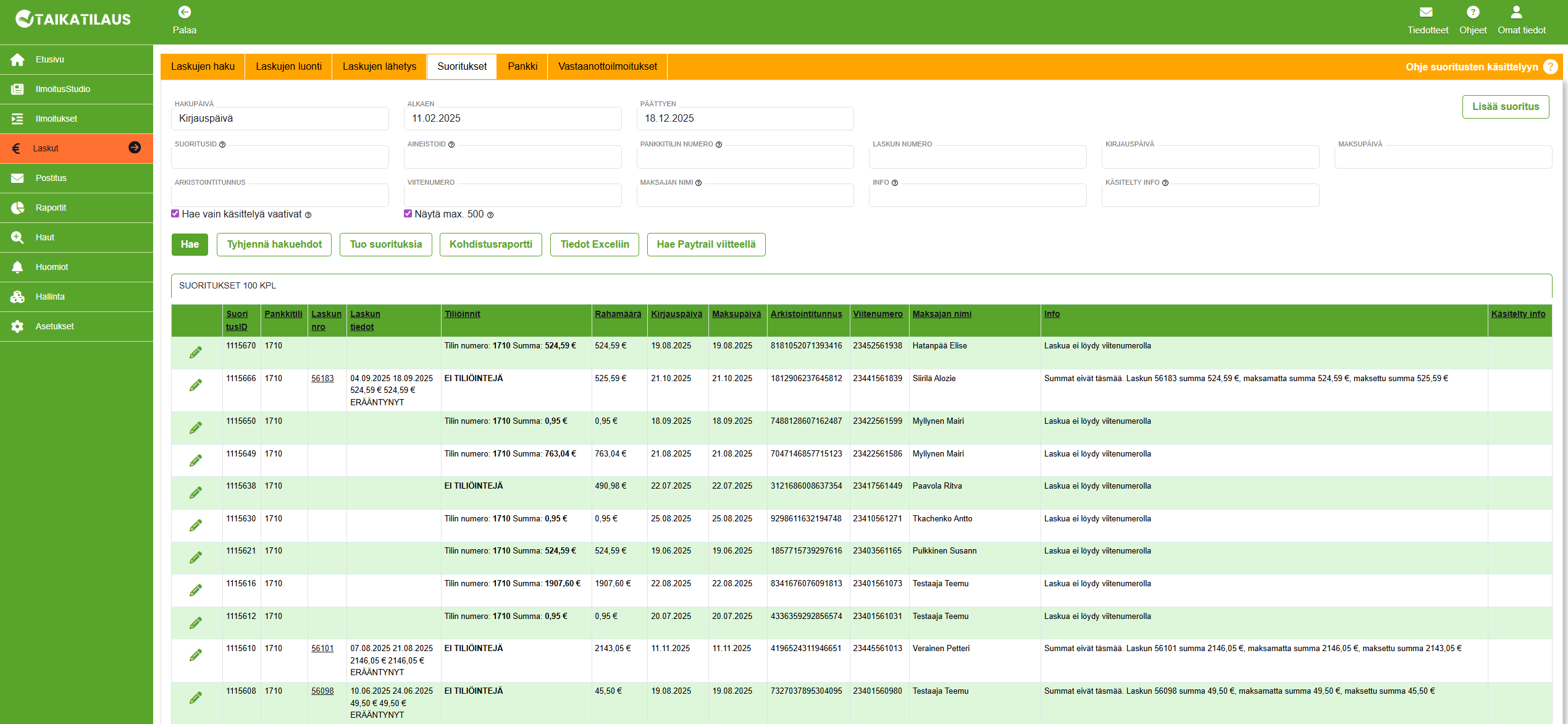This screenshot has width=1568, height=724.
Task: Click Laskut sidebar arrow icon
Action: tap(135, 148)
